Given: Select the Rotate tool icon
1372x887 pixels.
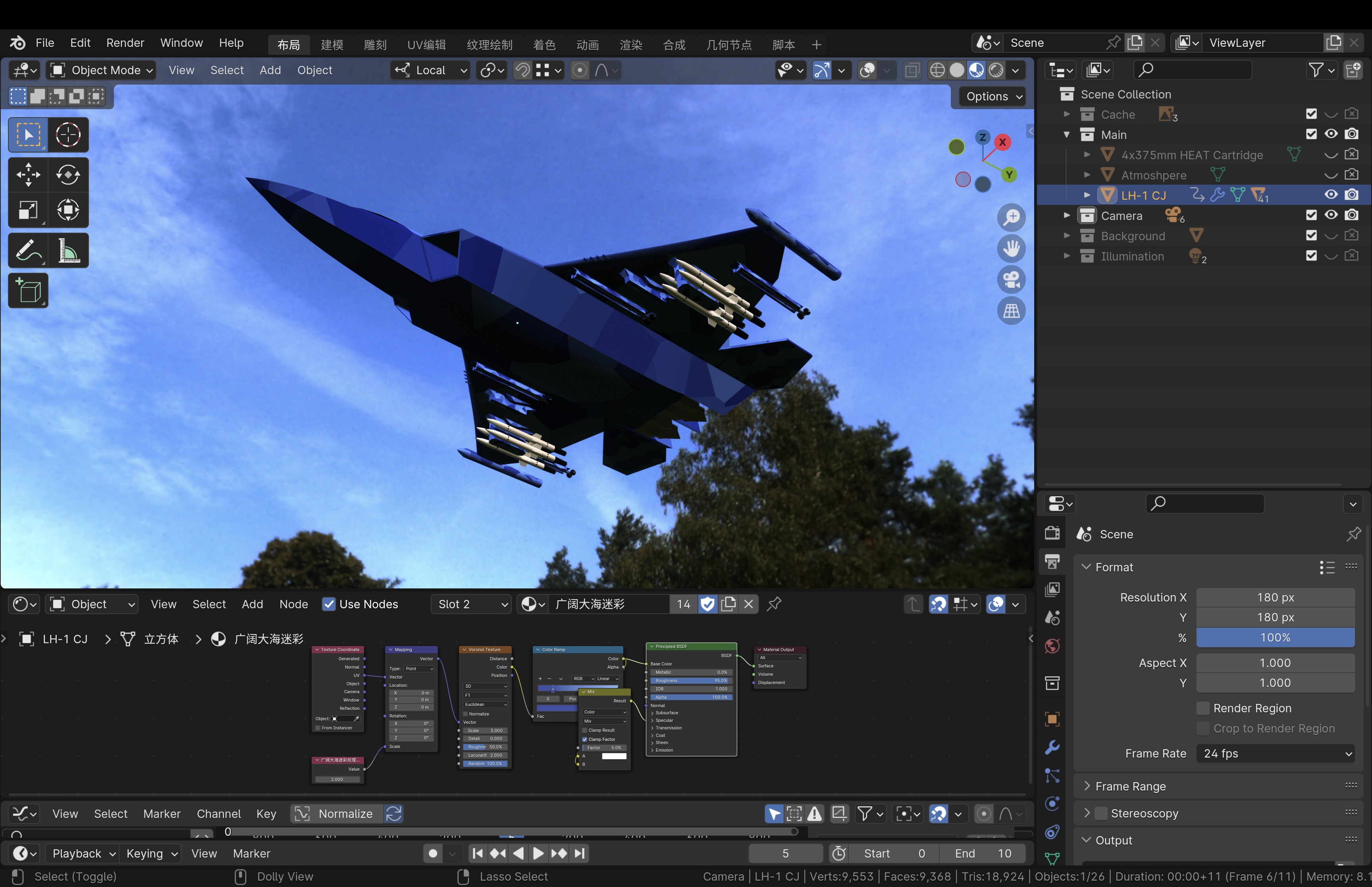Looking at the screenshot, I should 68,175.
